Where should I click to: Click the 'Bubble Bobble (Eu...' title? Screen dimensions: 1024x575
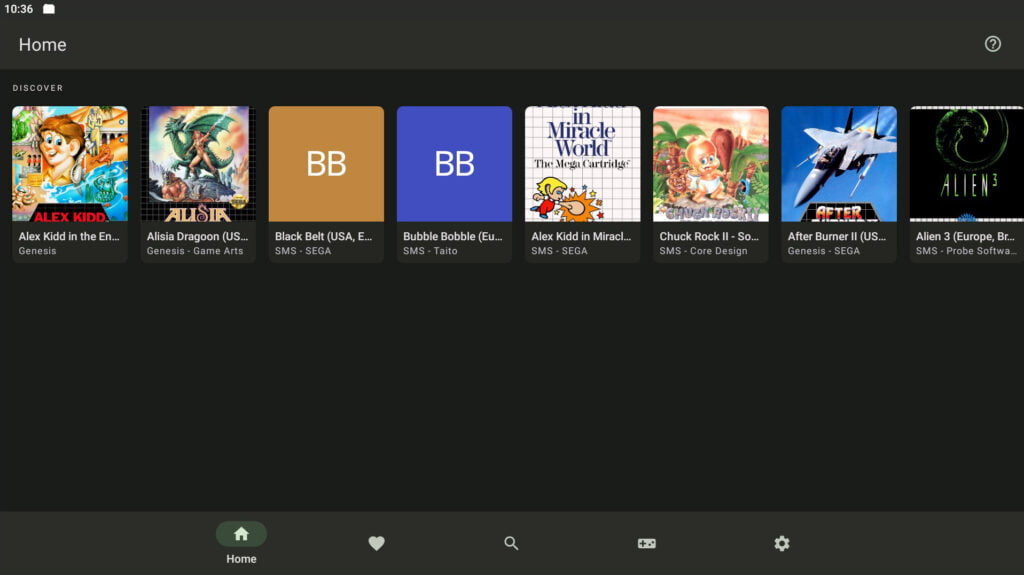(453, 237)
